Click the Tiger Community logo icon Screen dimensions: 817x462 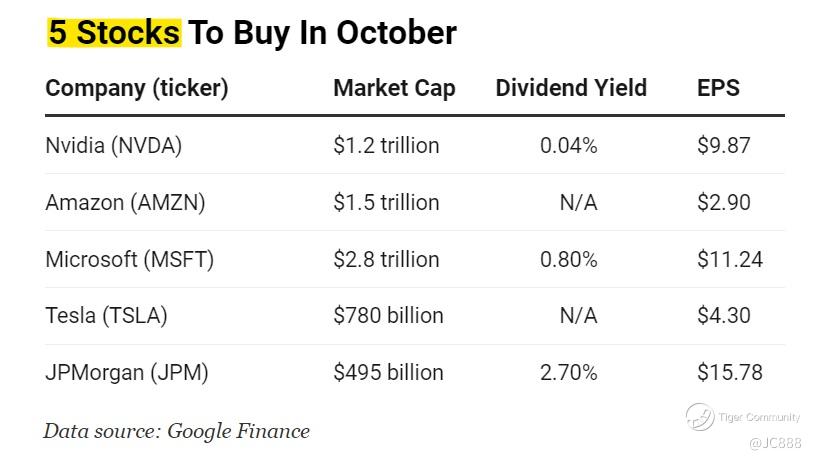[699, 415]
